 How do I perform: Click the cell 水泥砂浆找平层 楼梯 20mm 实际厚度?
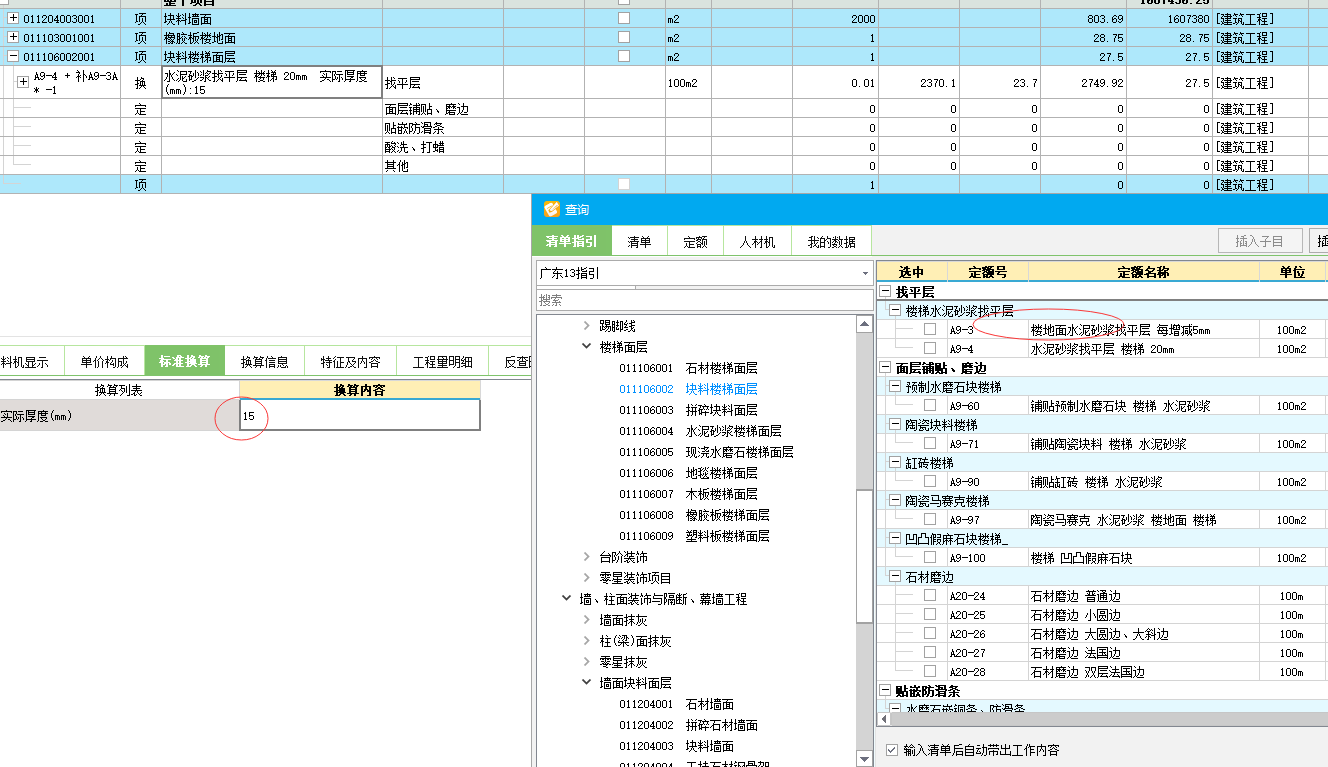[272, 83]
